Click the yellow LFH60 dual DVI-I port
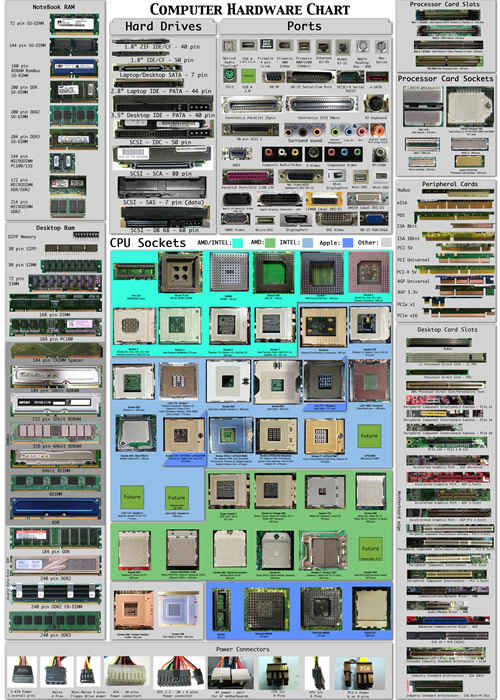This screenshot has width=500, height=700. coord(324,199)
